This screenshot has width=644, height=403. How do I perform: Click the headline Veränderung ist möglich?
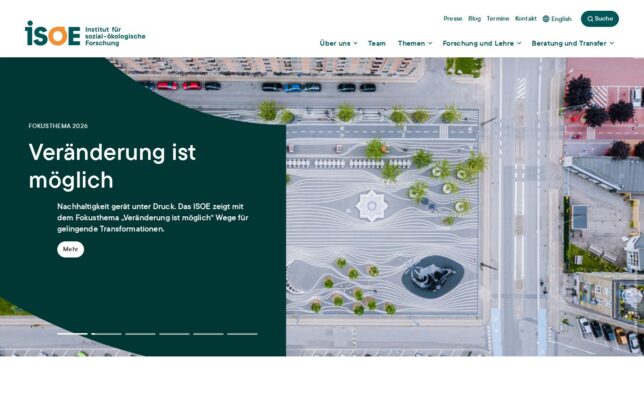pos(112,166)
